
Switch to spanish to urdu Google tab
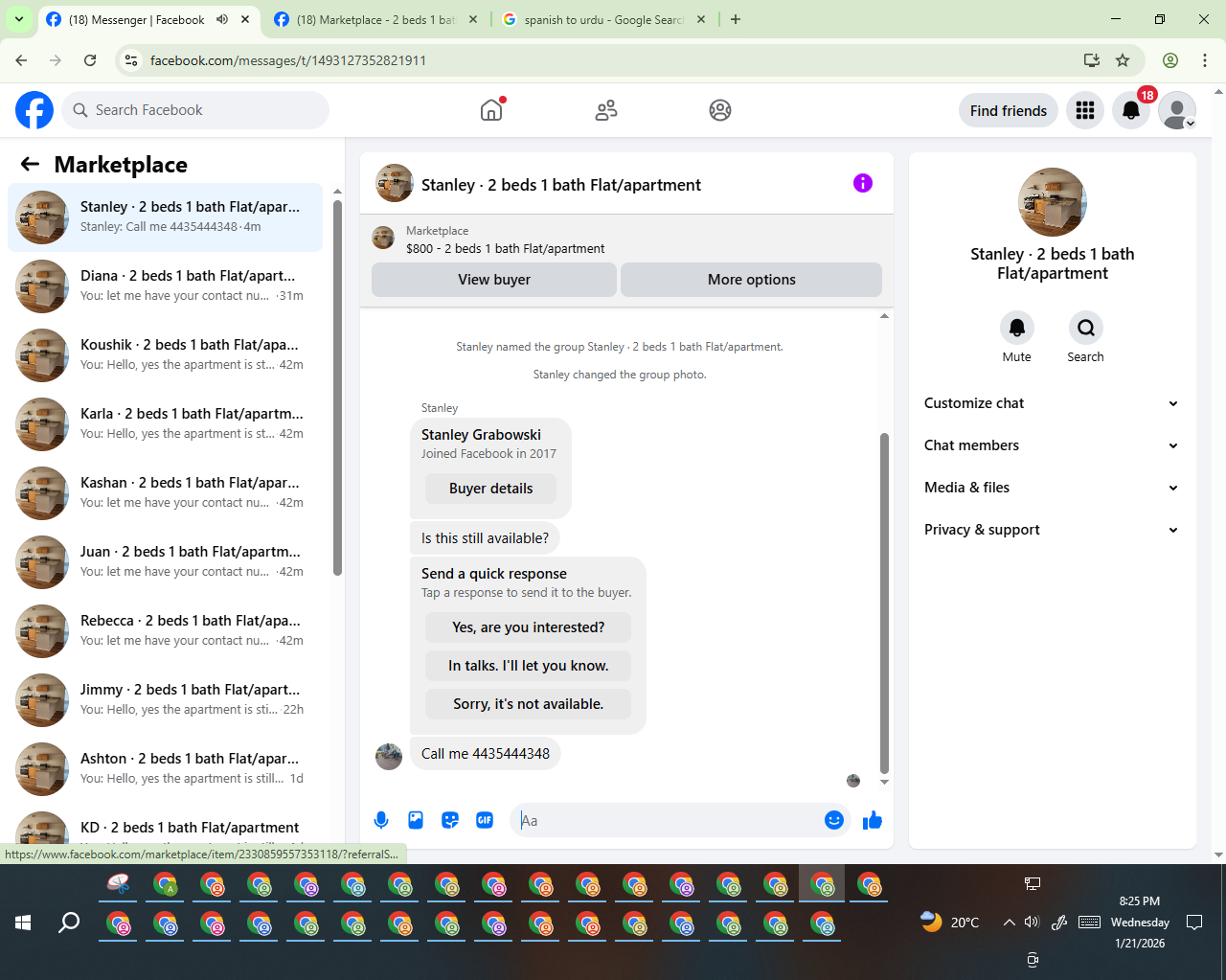tap(604, 19)
